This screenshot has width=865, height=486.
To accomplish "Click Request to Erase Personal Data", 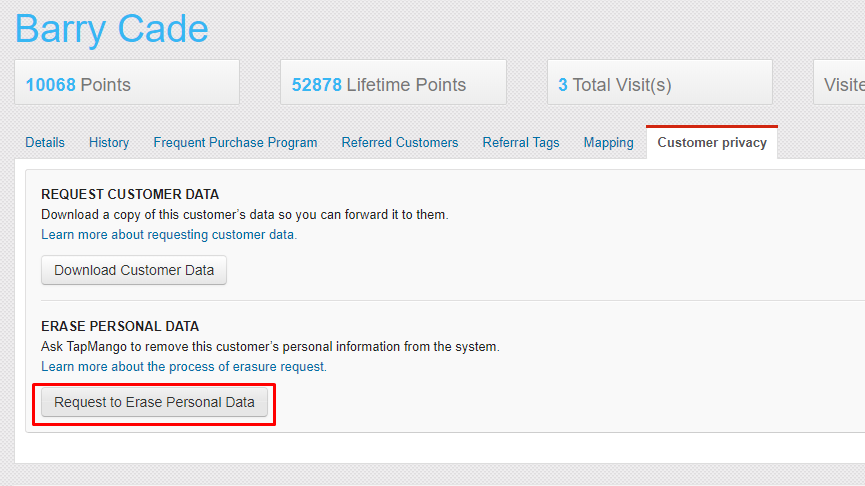I will click(x=154, y=402).
